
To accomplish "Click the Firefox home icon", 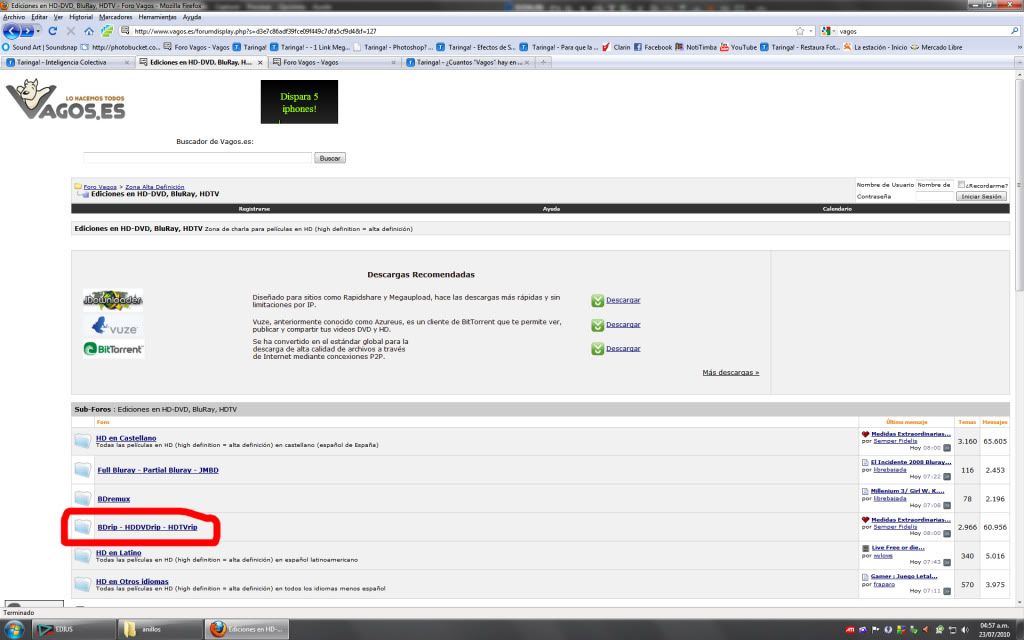I will tap(89, 31).
